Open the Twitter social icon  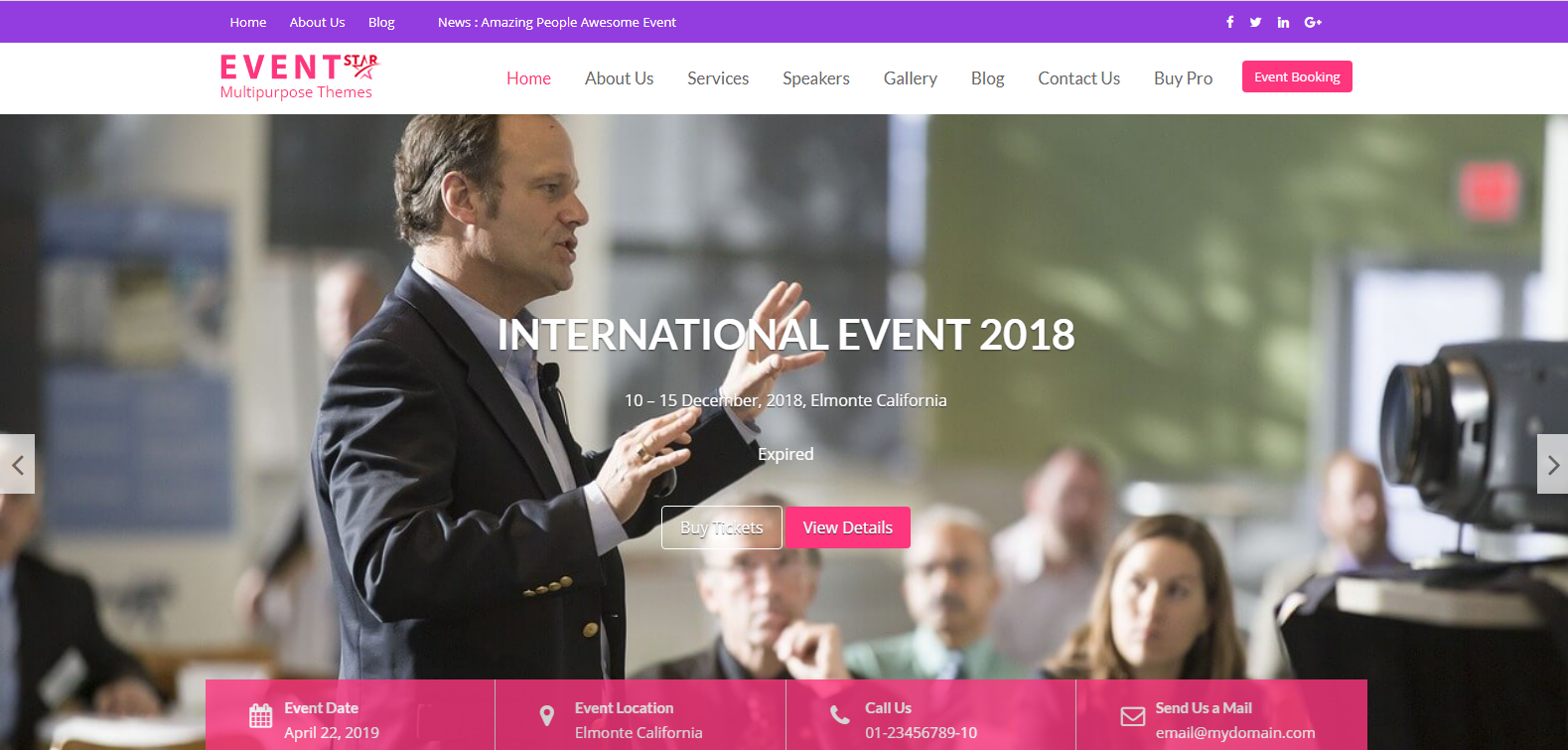[x=1255, y=22]
